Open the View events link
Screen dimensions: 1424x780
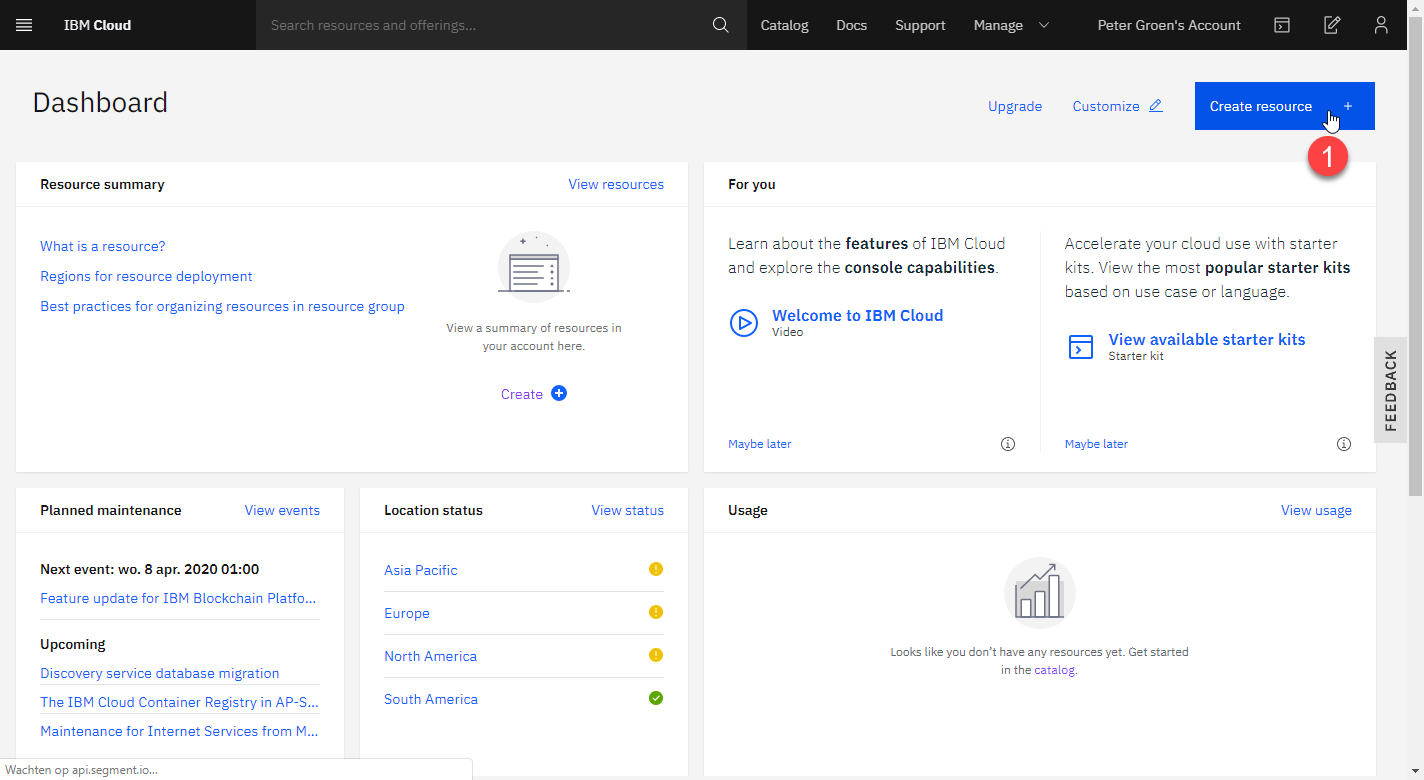(x=282, y=510)
